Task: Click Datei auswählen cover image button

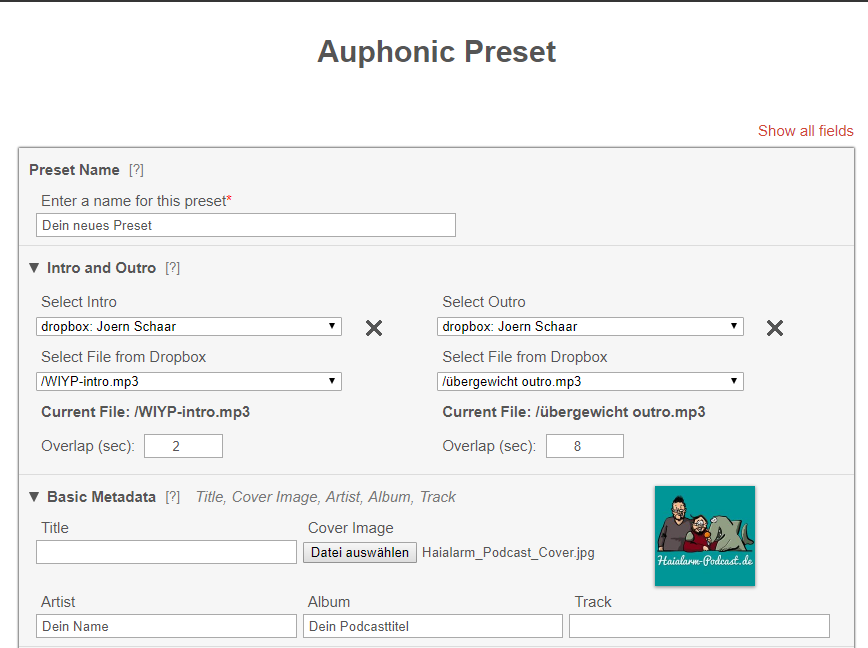Action: click(360, 552)
